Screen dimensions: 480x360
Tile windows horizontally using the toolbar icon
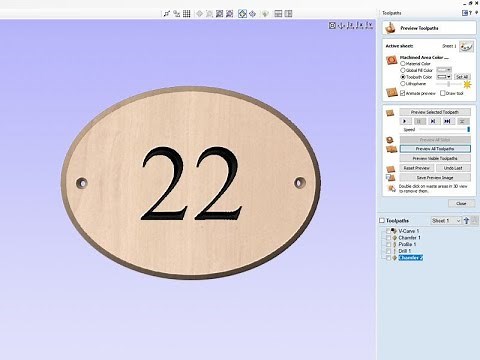pyautogui.click(x=278, y=14)
